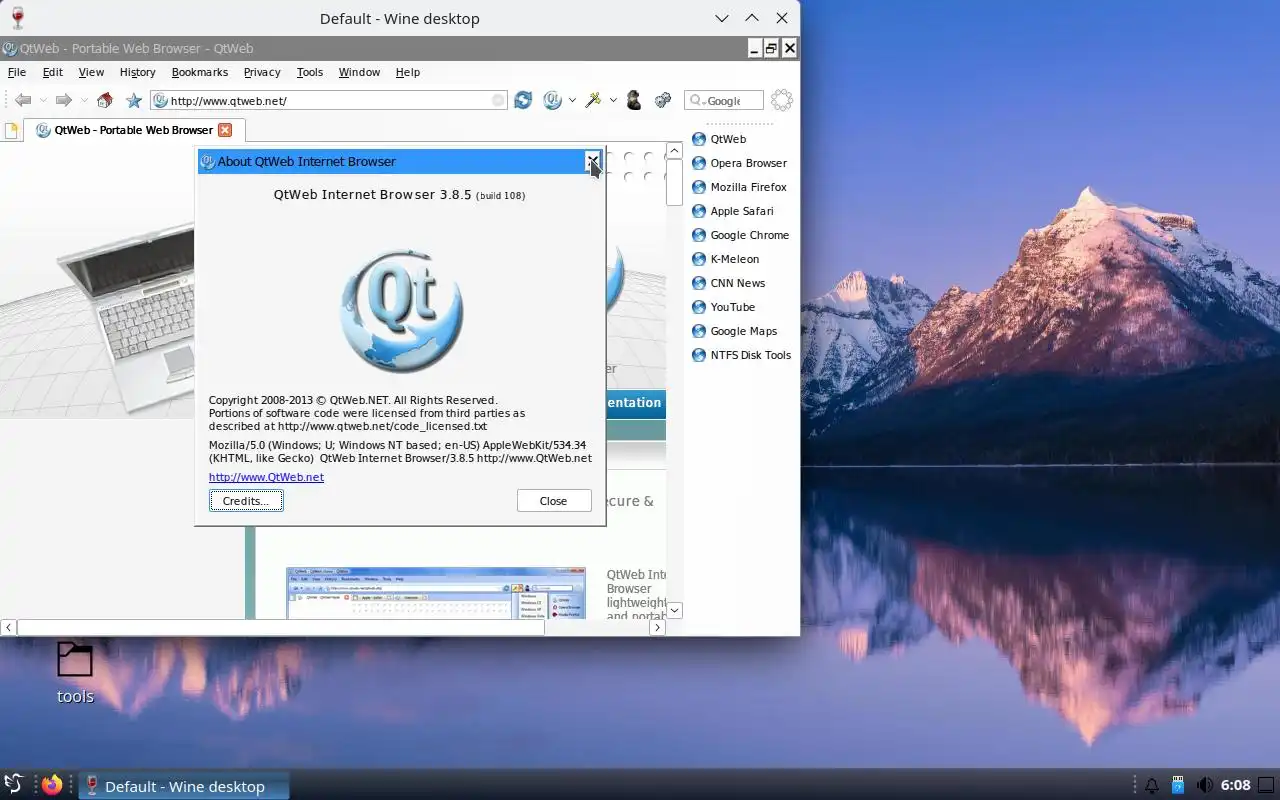Click the horizontal scrollbar right arrow
This screenshot has width=1280, height=800.
click(x=657, y=628)
